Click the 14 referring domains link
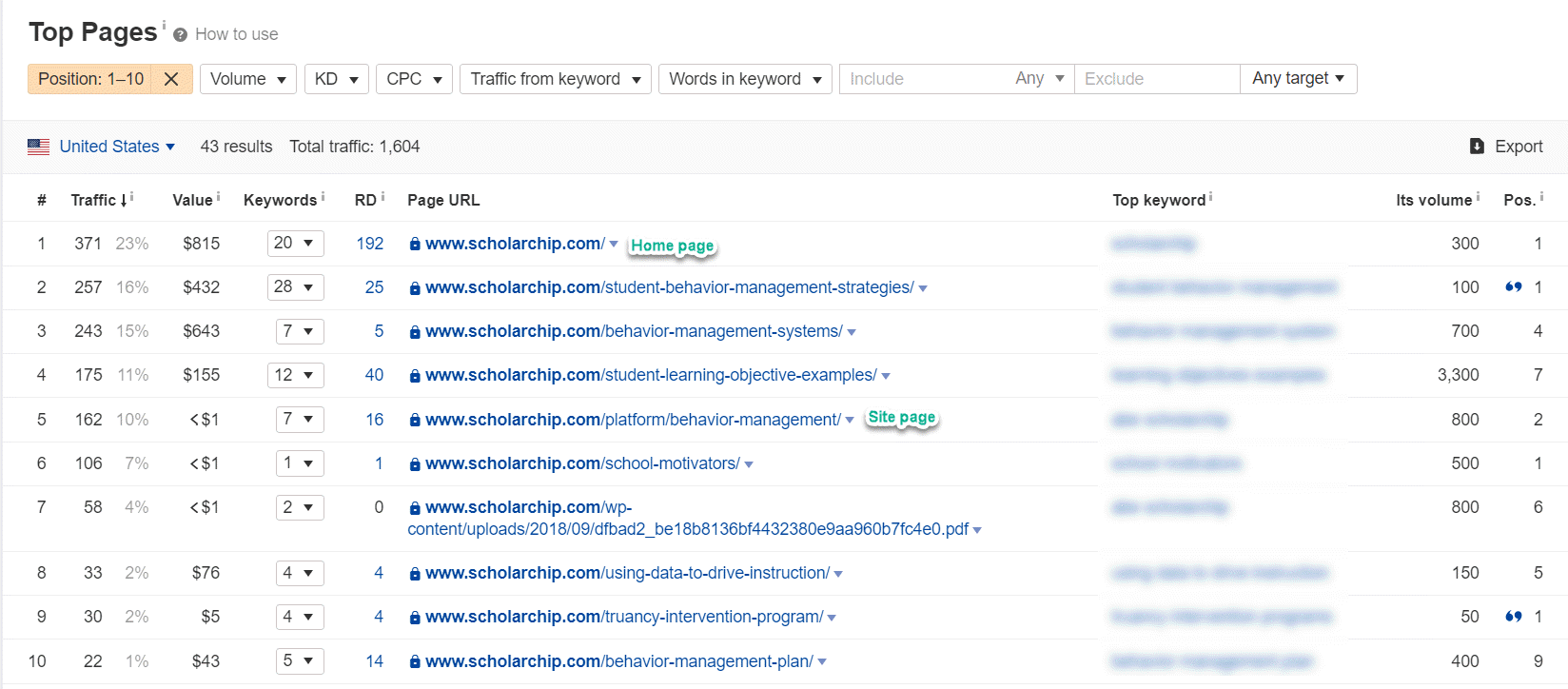Image resolution: width=1568 pixels, height=689 pixels. click(375, 661)
